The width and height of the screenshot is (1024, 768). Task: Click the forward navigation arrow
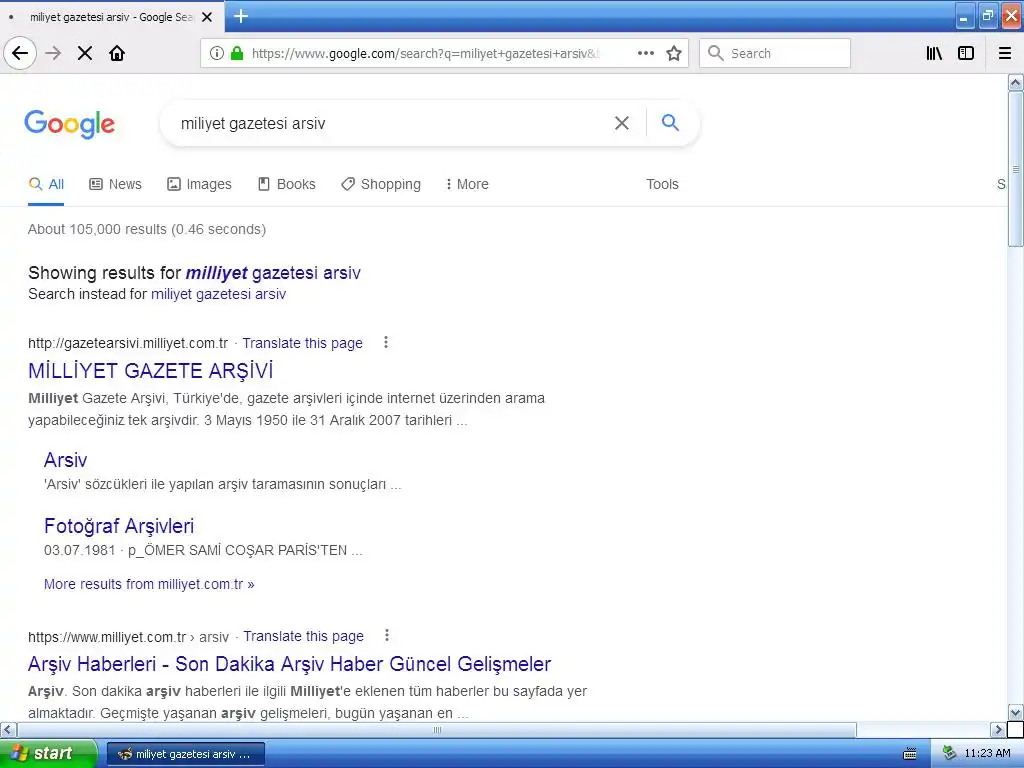coord(53,53)
